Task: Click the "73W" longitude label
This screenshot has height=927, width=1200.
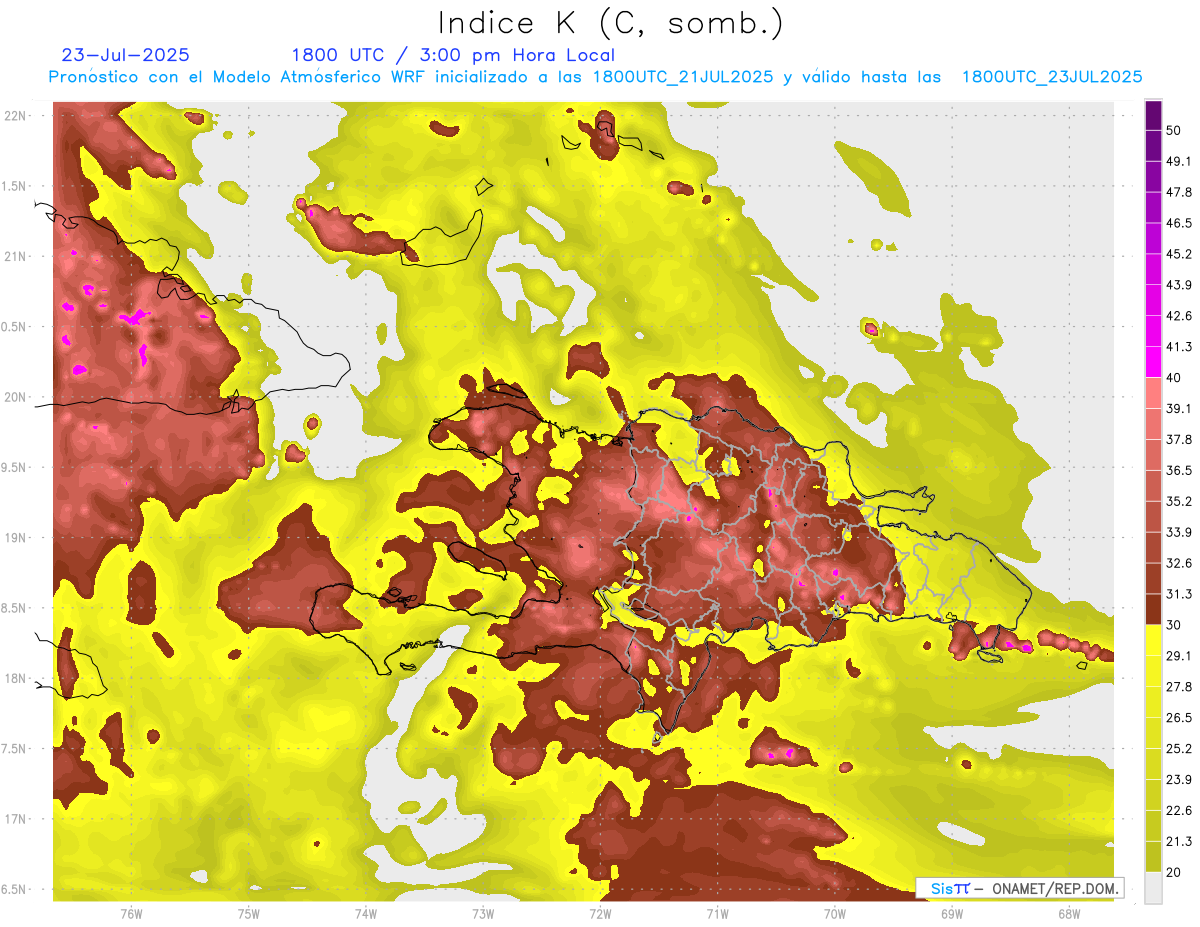Action: click(x=483, y=914)
